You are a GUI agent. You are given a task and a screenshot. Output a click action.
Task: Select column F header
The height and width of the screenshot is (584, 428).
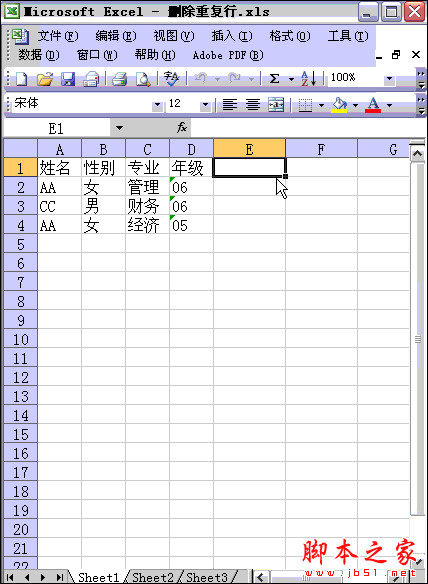(x=321, y=149)
